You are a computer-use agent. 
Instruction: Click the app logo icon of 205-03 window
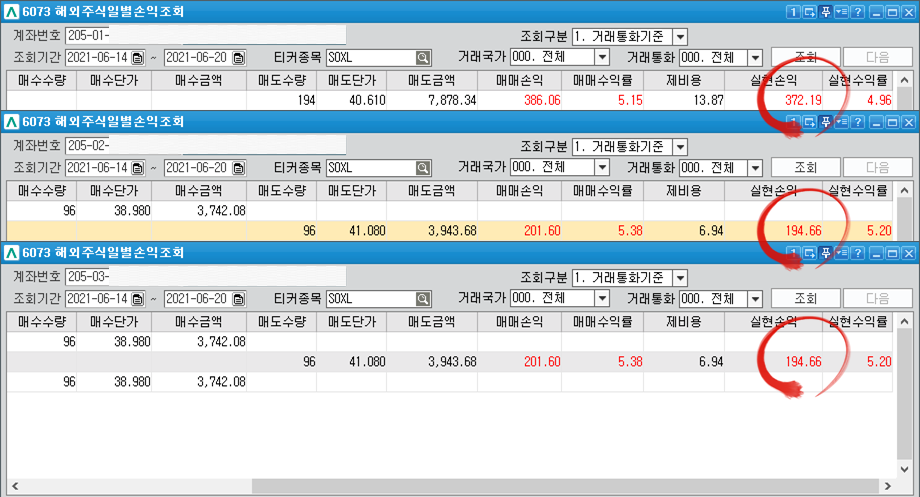pos(12,253)
